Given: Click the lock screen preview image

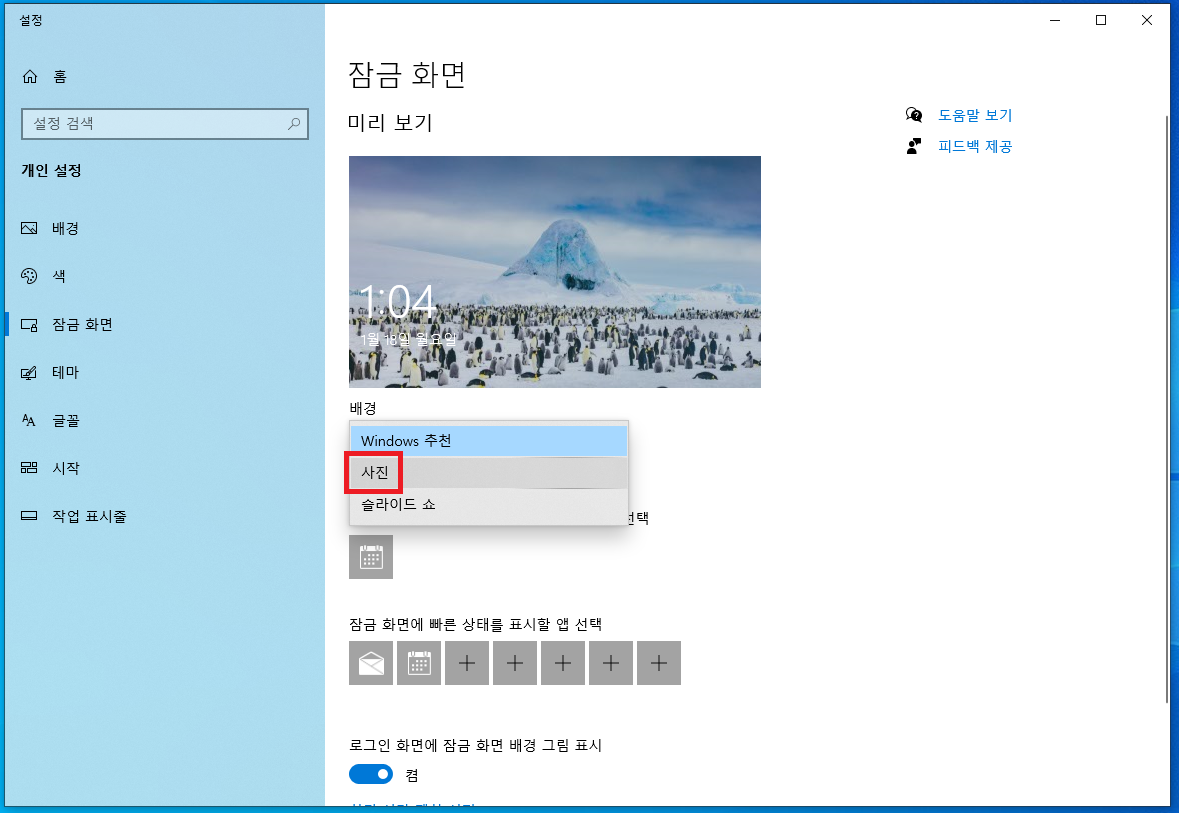Looking at the screenshot, I should click(555, 272).
